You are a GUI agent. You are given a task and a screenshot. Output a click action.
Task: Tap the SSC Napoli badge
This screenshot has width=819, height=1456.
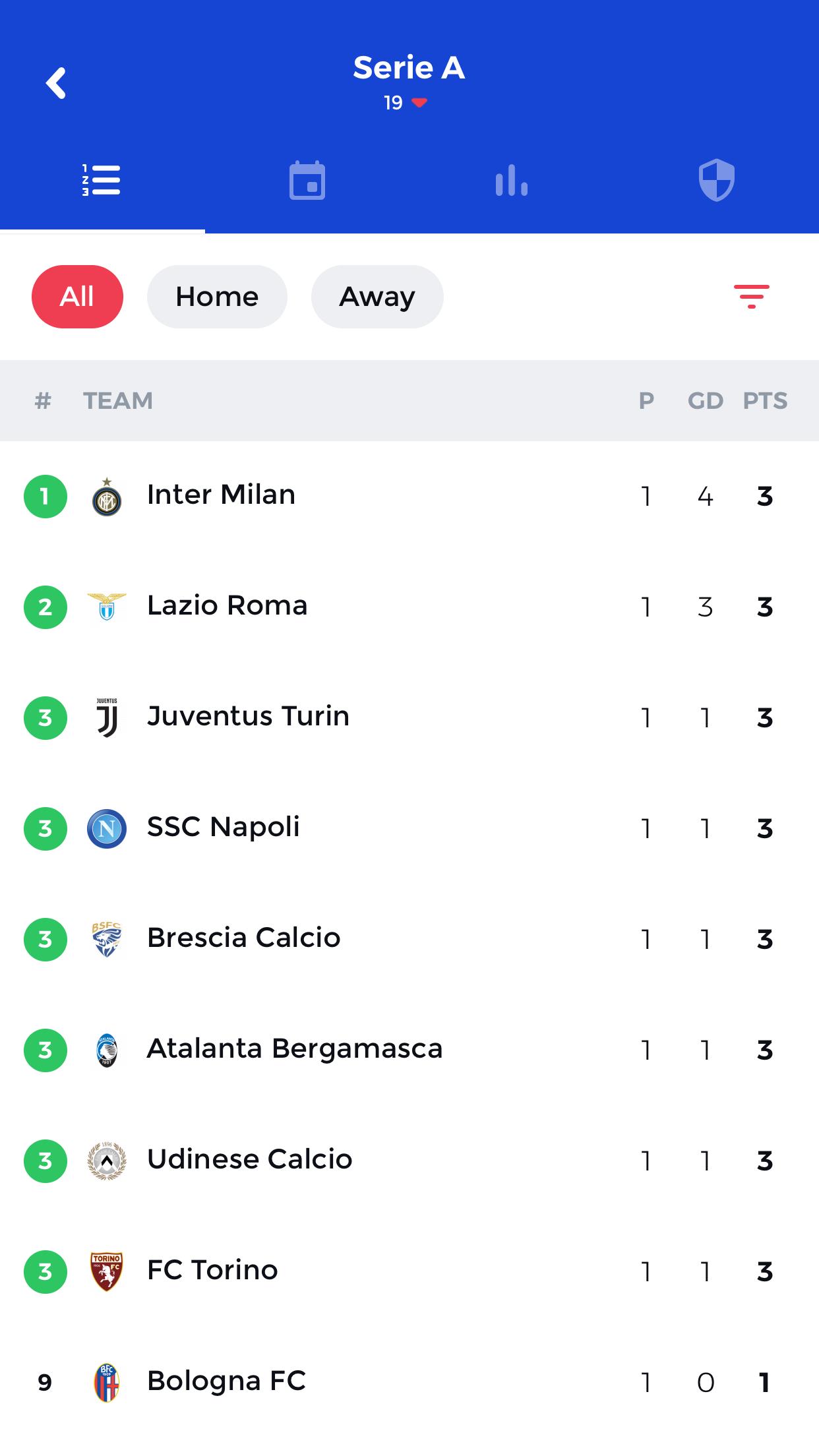click(107, 828)
